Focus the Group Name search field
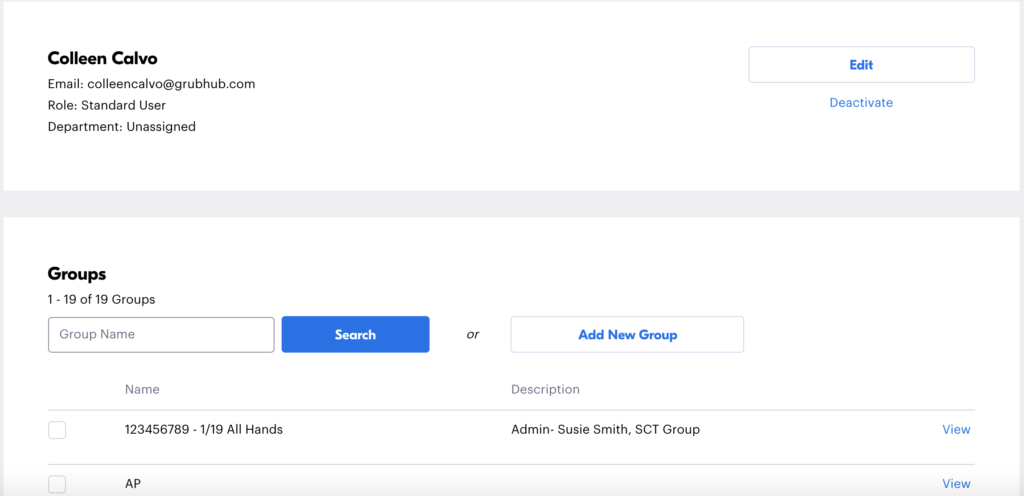The height and width of the screenshot is (496, 1024). pos(161,334)
